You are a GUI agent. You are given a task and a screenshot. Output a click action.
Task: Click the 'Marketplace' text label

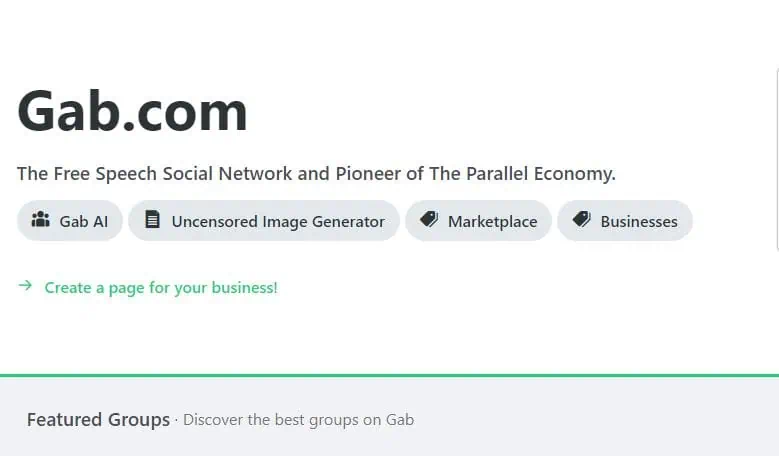(x=492, y=222)
